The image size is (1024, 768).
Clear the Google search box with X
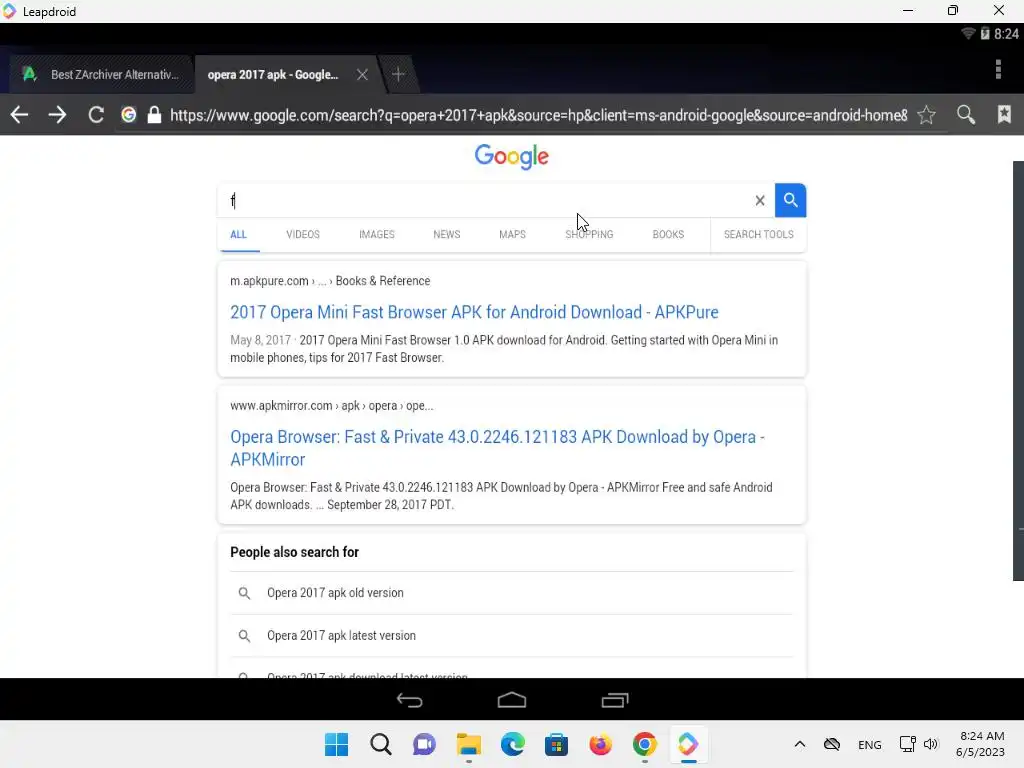click(x=760, y=200)
